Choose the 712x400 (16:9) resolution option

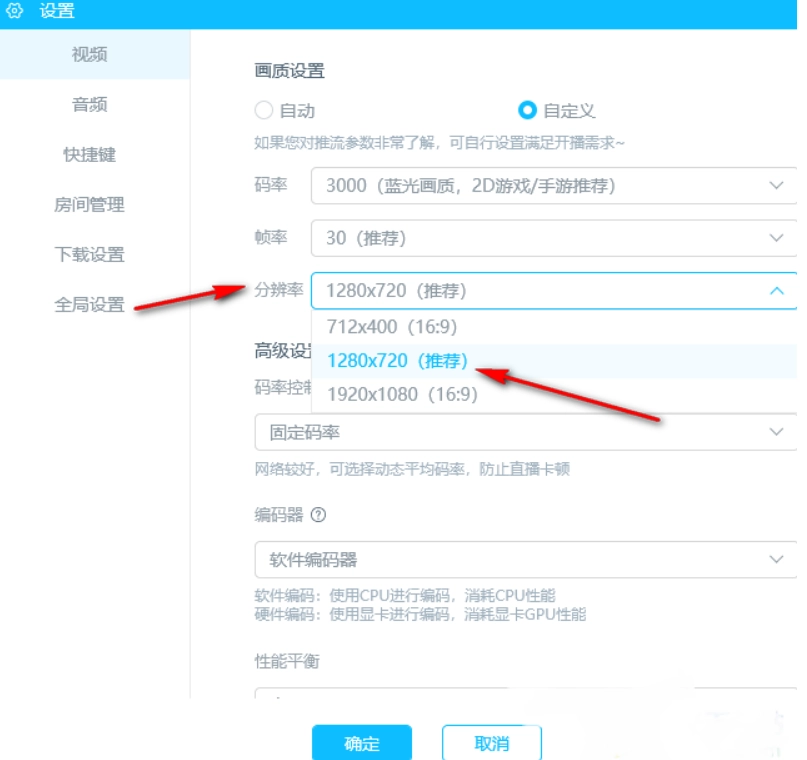[x=388, y=327]
